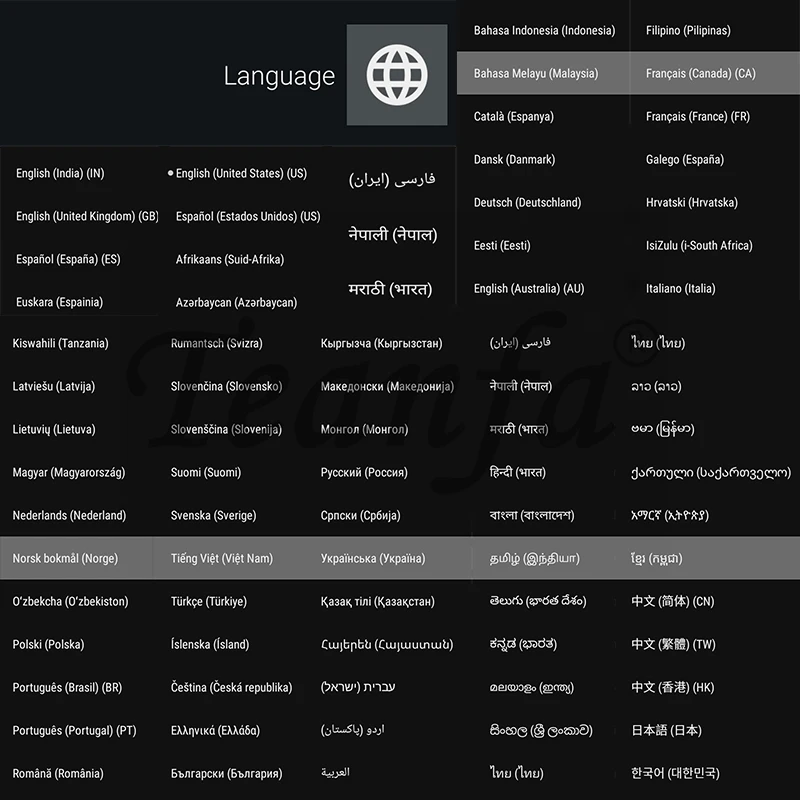Choose Magyar (Magyarország)
The height and width of the screenshot is (800, 800).
point(68,472)
